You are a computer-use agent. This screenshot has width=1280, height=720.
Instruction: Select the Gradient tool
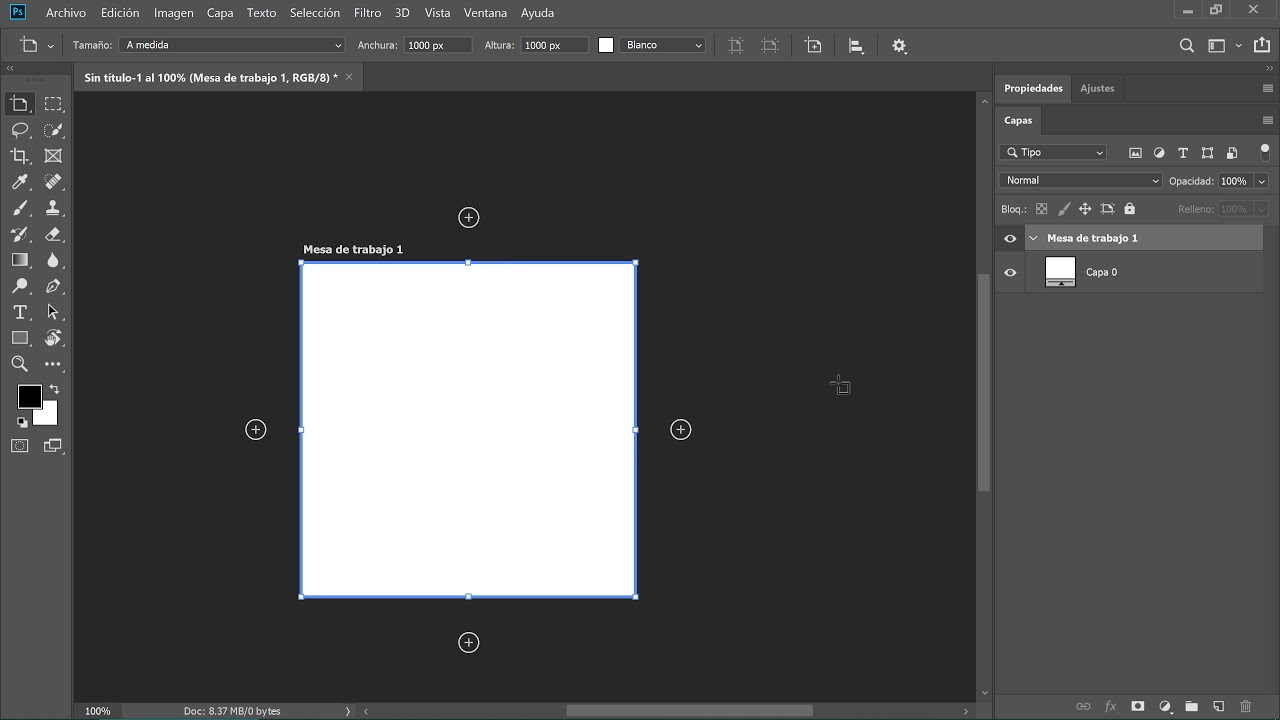click(x=20, y=260)
